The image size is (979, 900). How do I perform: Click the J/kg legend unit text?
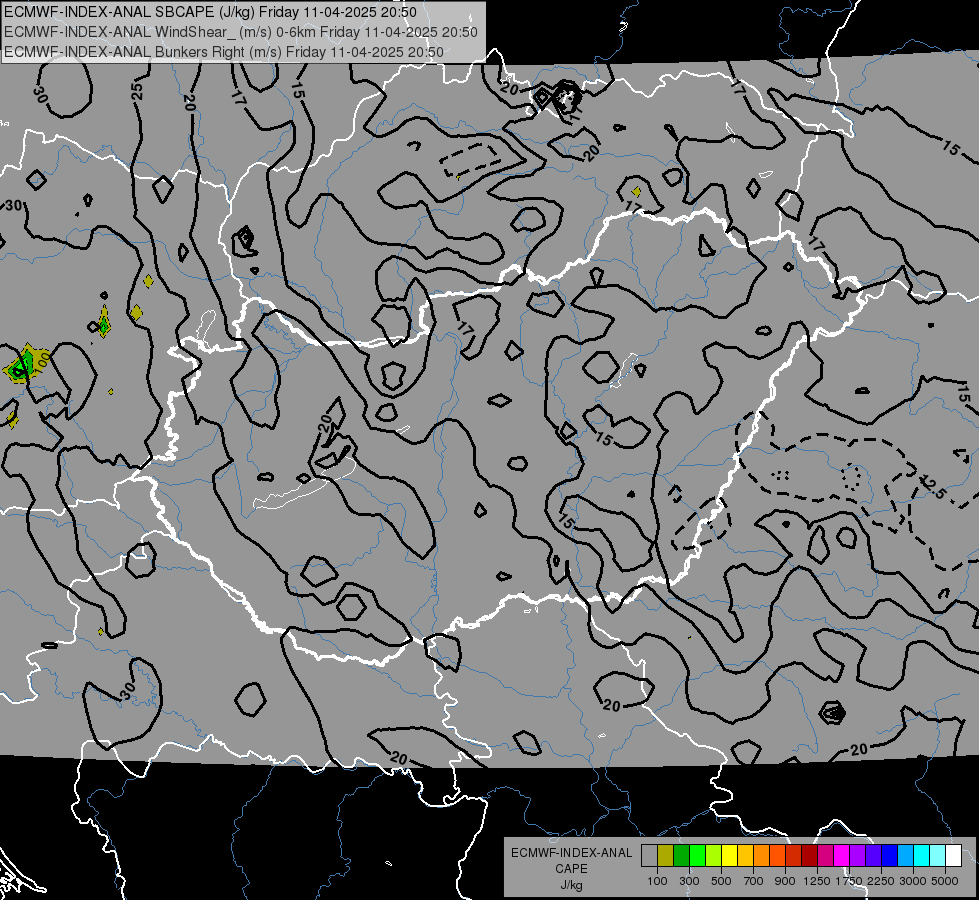571,885
